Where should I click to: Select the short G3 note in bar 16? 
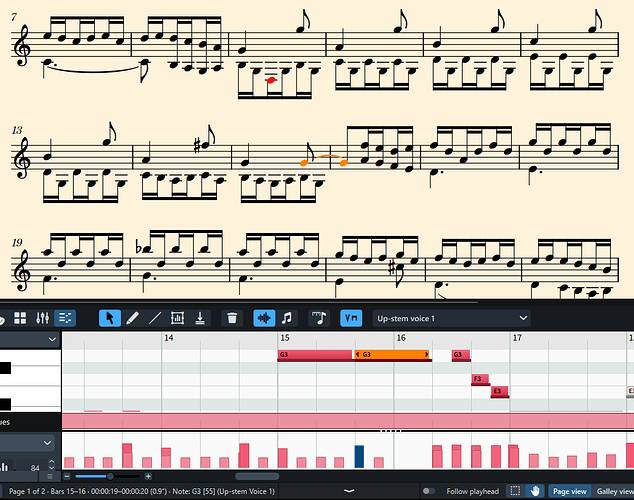click(461, 354)
